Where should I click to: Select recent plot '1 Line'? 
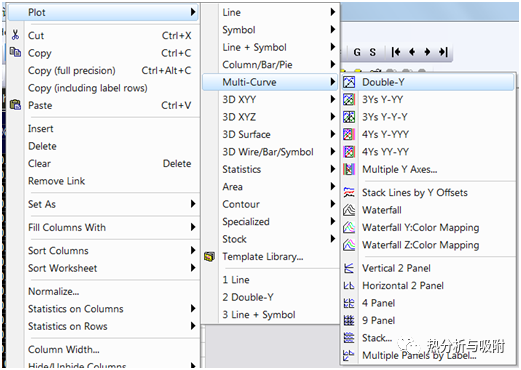270,280
